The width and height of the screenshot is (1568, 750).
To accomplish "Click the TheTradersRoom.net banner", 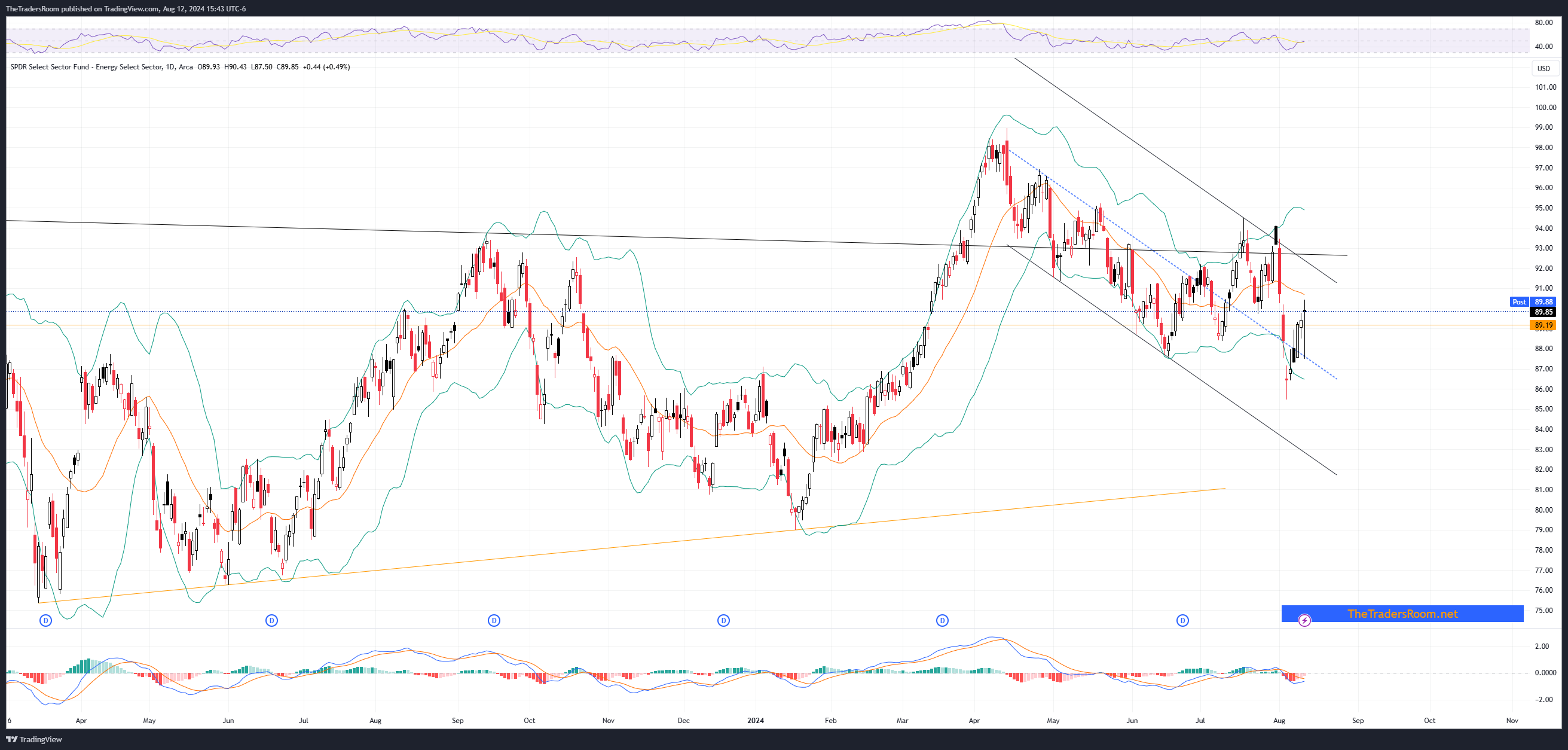I will coord(1402,614).
